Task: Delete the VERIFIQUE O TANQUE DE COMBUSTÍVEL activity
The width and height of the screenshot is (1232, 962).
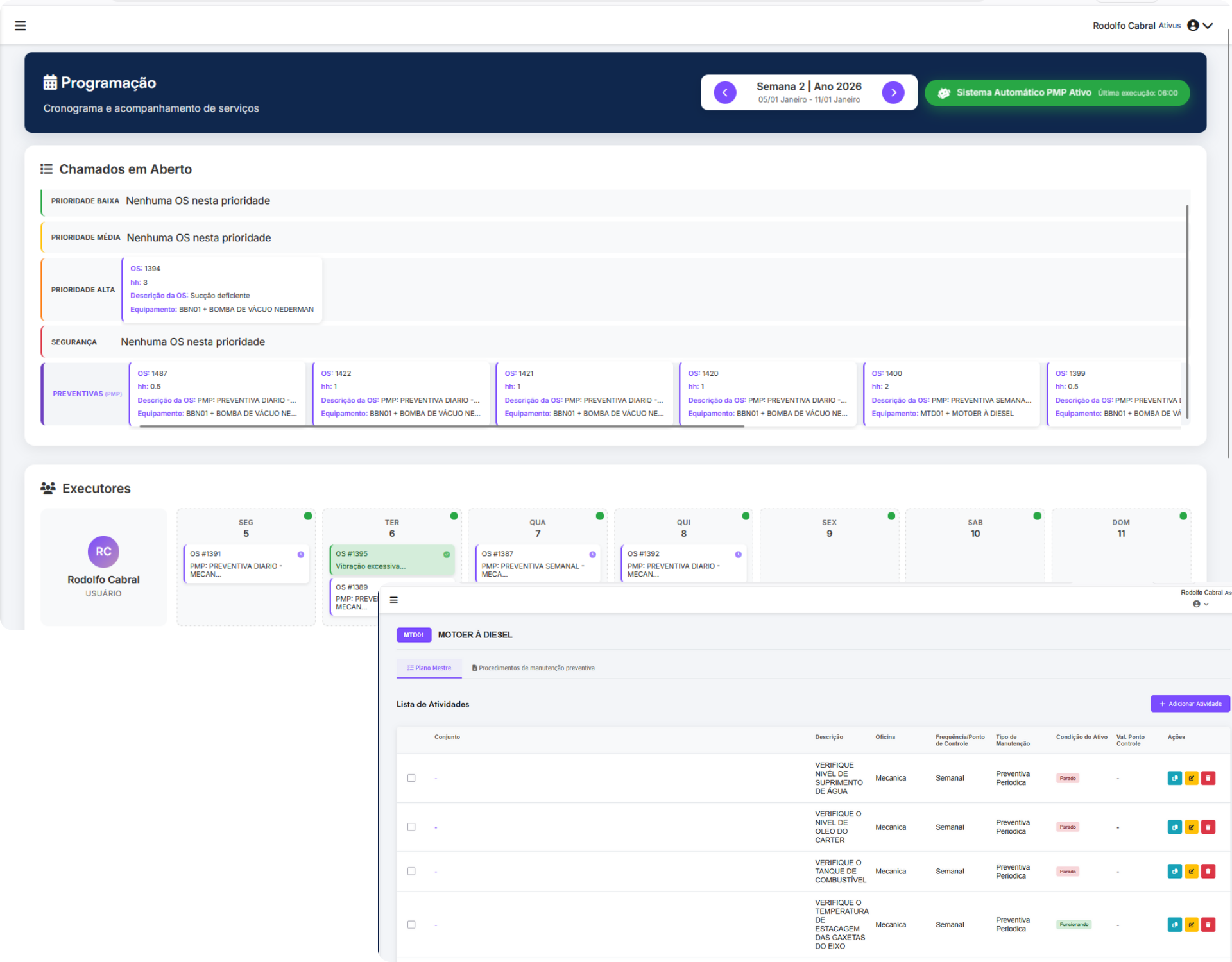Action: pyautogui.click(x=1208, y=871)
